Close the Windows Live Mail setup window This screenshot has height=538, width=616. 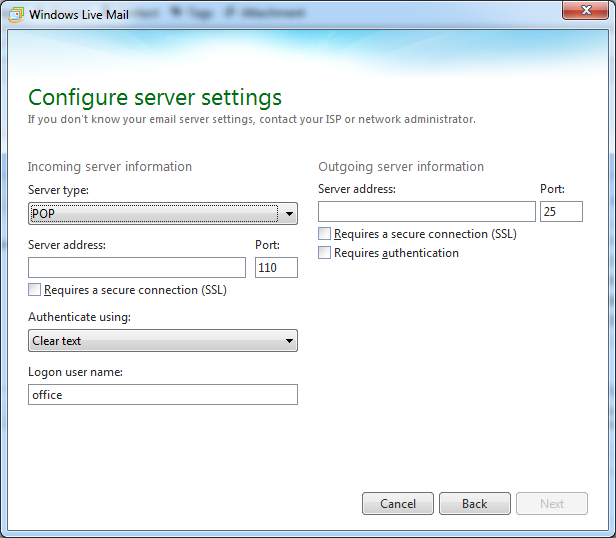(588, 12)
